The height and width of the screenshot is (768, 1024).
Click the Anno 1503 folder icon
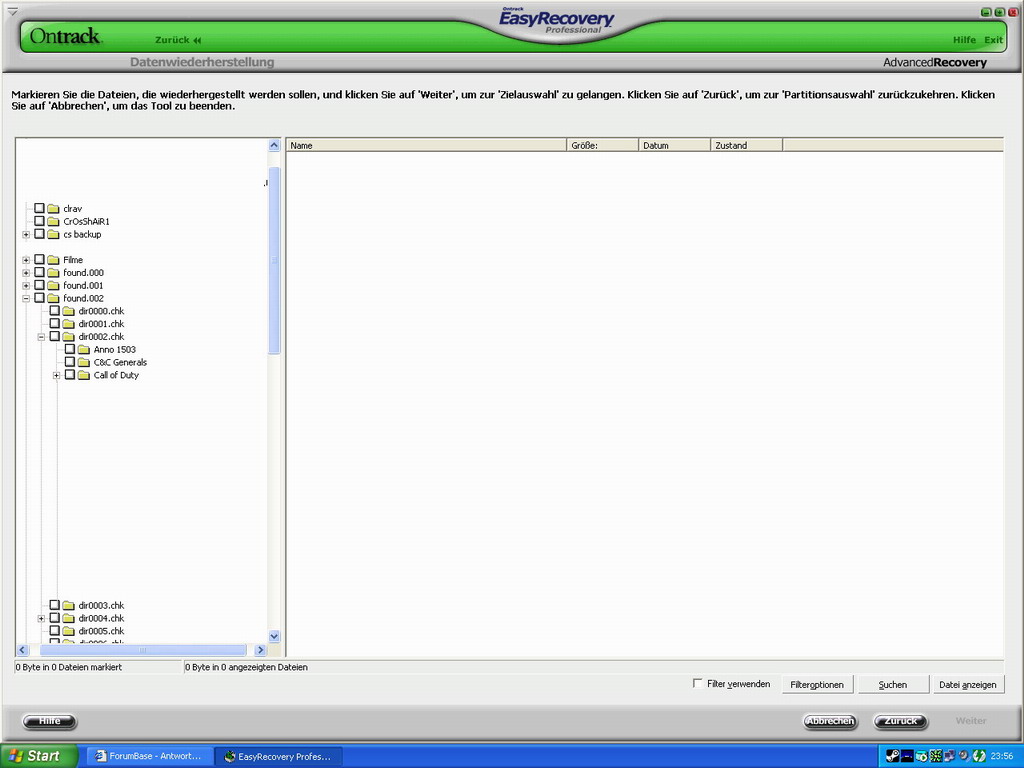pyautogui.click(x=84, y=349)
